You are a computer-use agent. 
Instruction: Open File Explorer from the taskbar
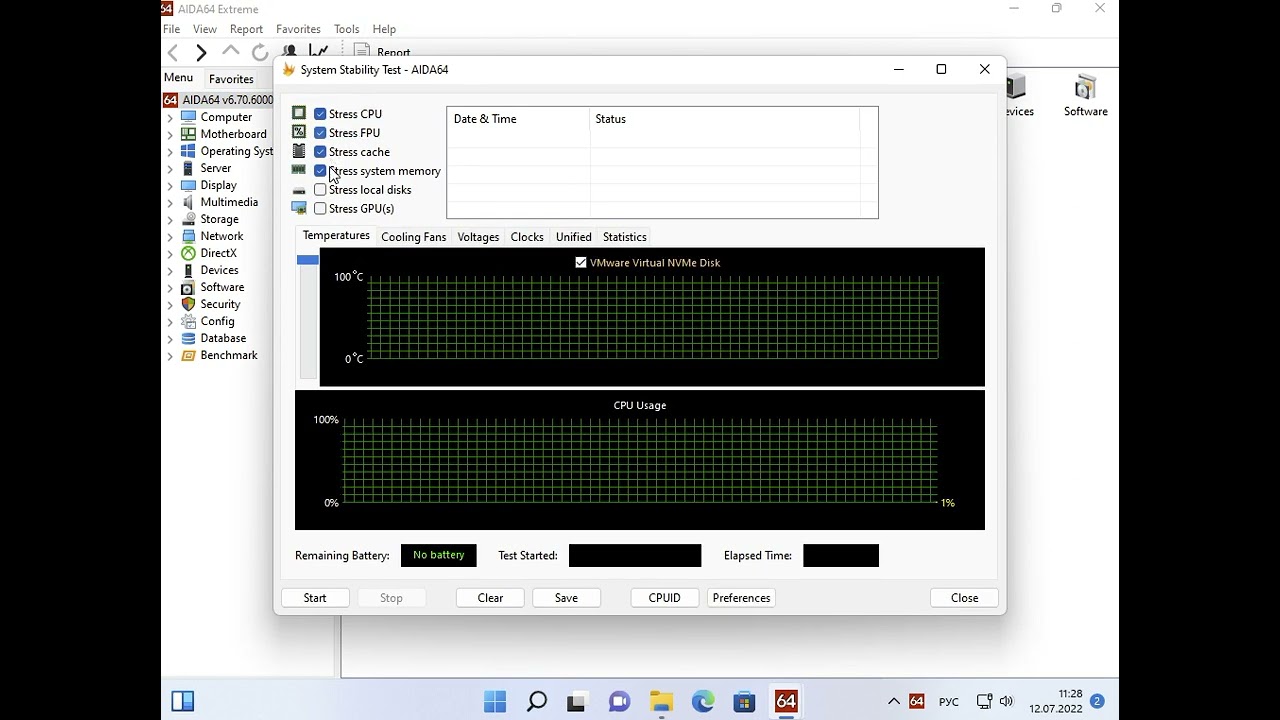[661, 701]
